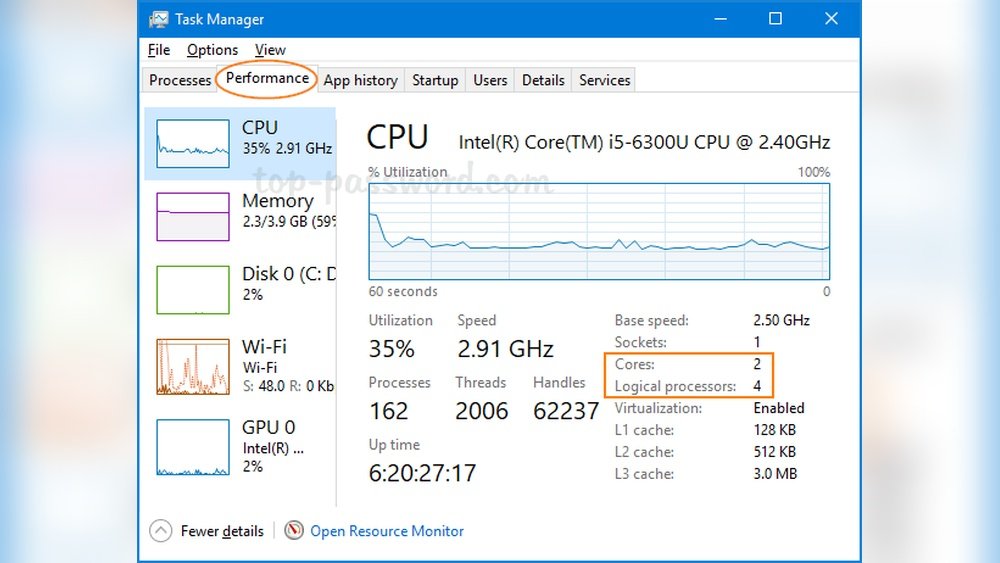Select the Memory usage graph thumbnail

pyautogui.click(x=193, y=216)
